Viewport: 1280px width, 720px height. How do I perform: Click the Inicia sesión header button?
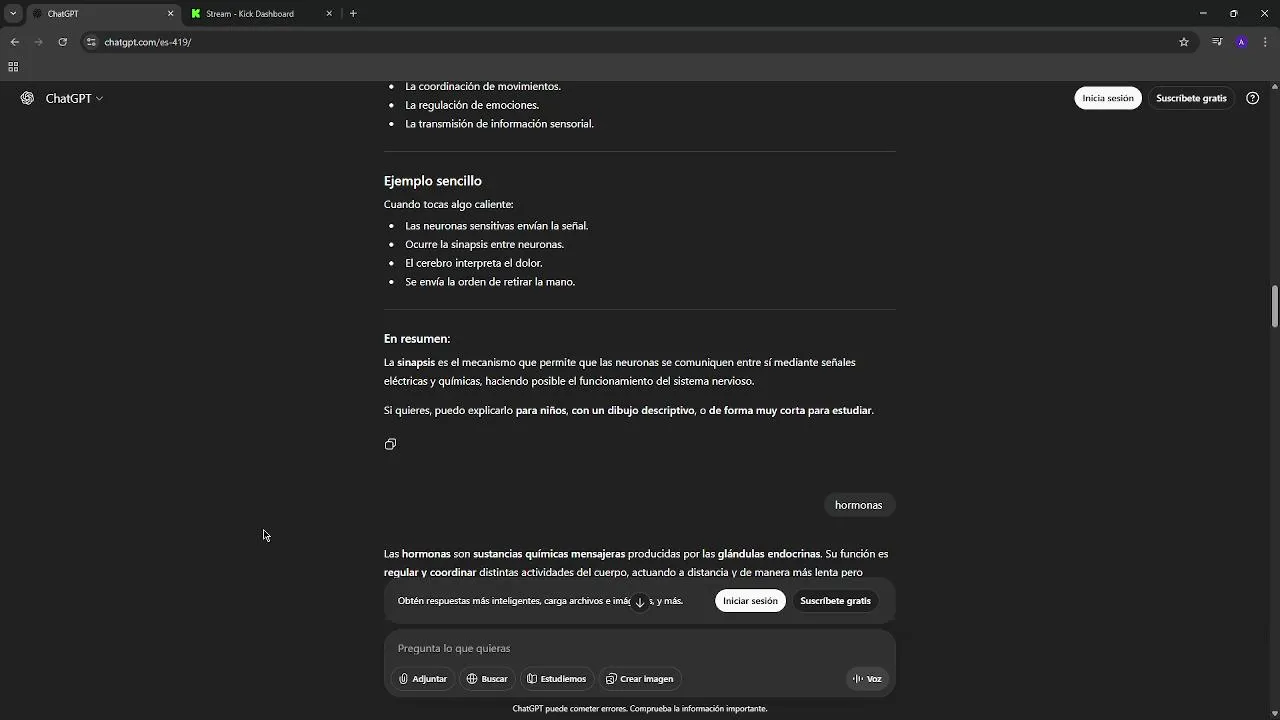point(1108,98)
